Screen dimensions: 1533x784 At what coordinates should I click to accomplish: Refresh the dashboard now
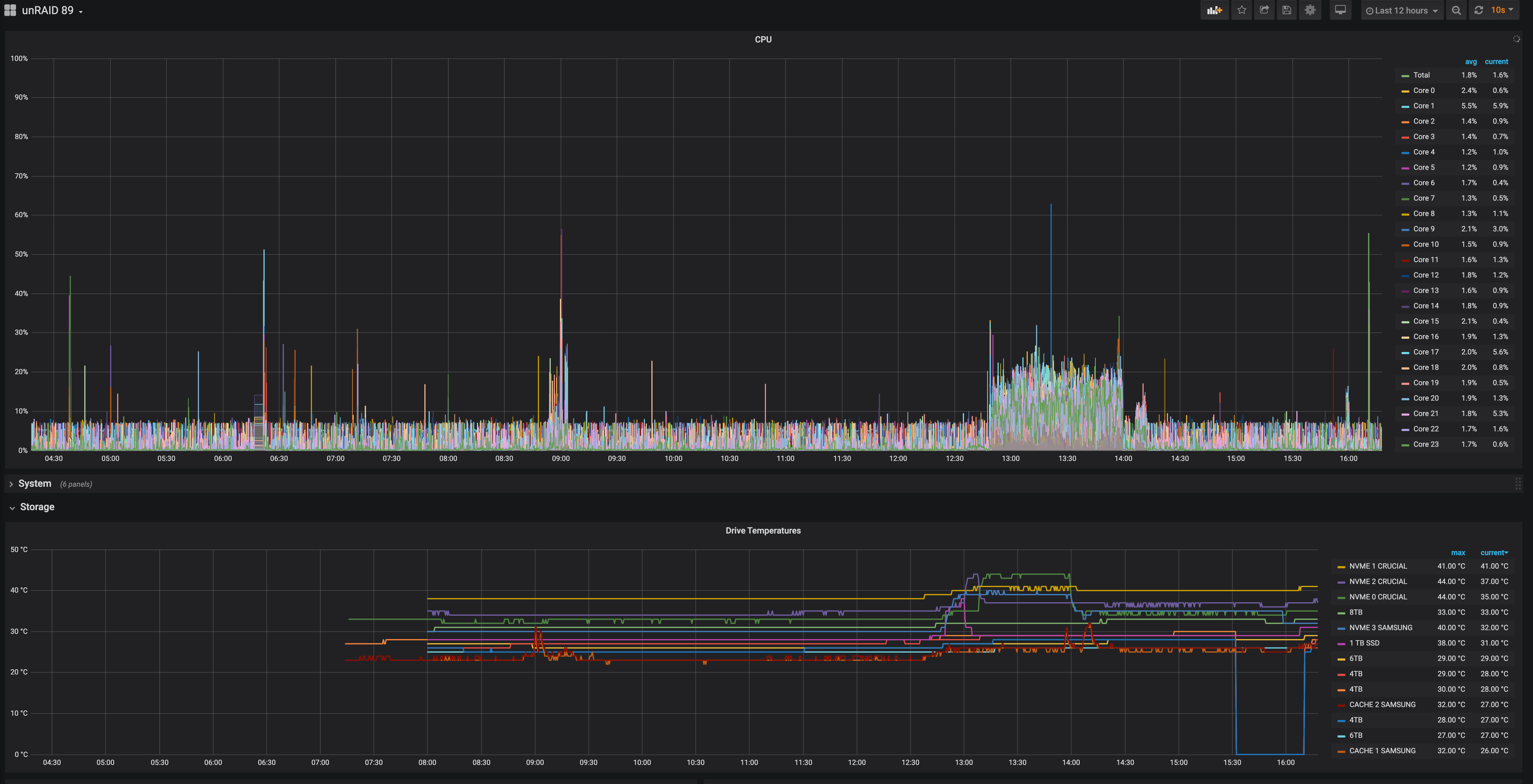[x=1479, y=10]
